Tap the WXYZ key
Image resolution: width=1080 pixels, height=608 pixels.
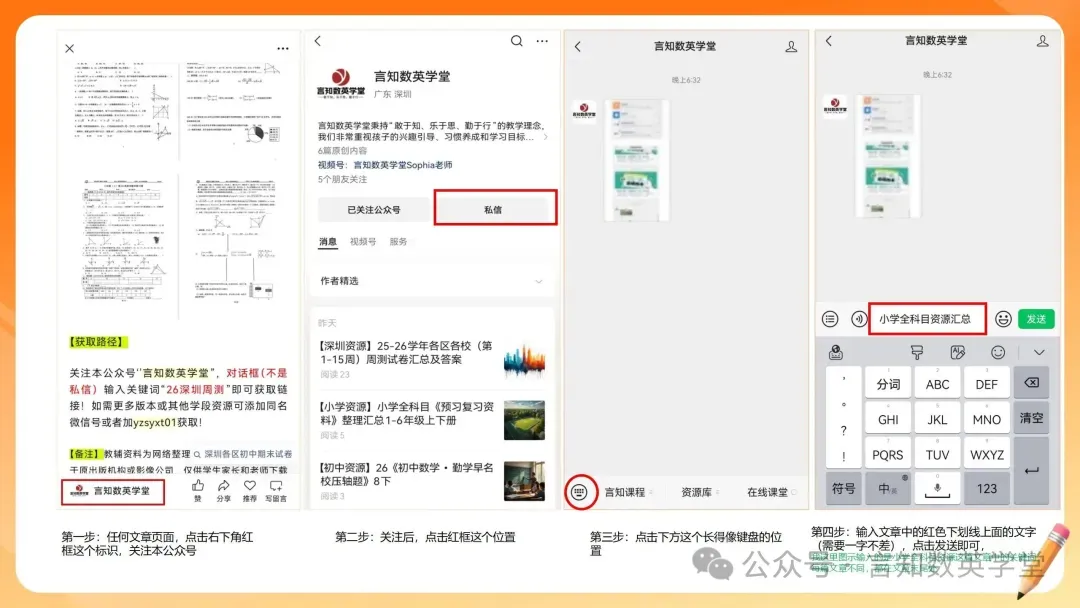pos(987,454)
